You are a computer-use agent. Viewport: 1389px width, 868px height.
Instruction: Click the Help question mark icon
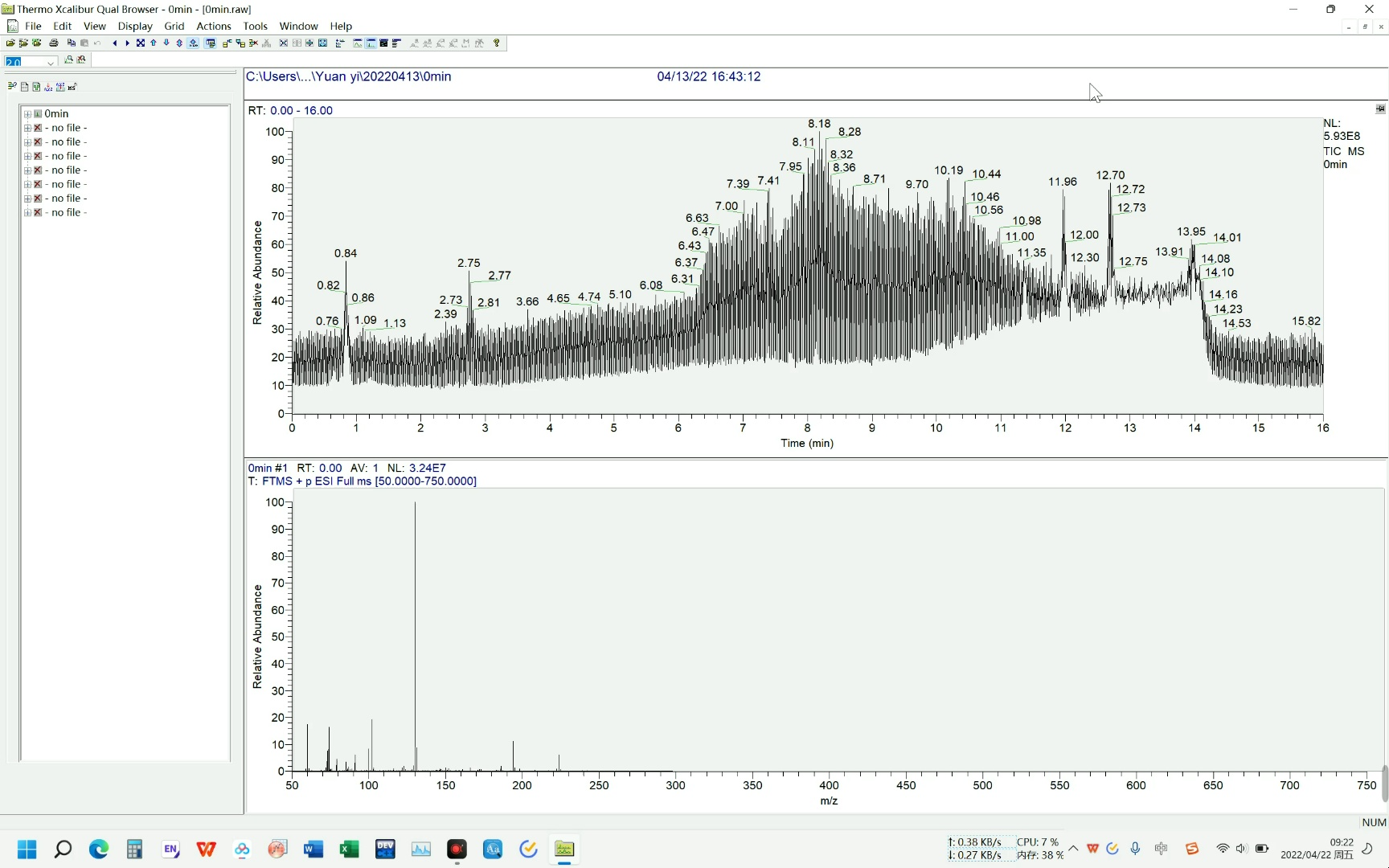[497, 43]
